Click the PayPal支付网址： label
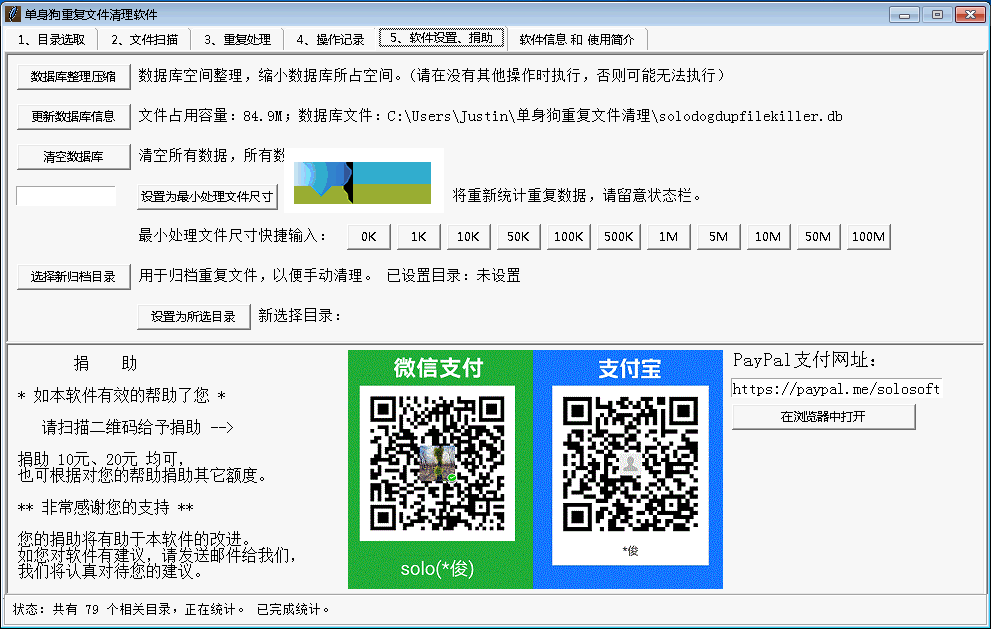The width and height of the screenshot is (991, 629). tap(805, 360)
